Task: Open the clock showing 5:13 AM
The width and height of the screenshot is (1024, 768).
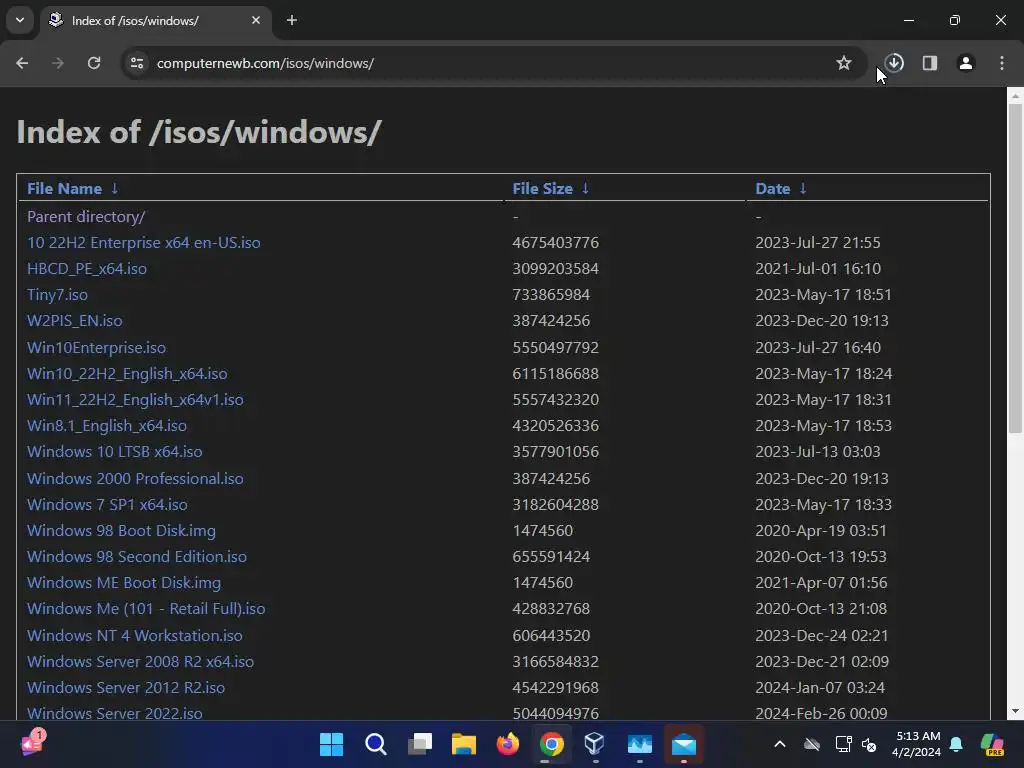Action: (x=917, y=744)
